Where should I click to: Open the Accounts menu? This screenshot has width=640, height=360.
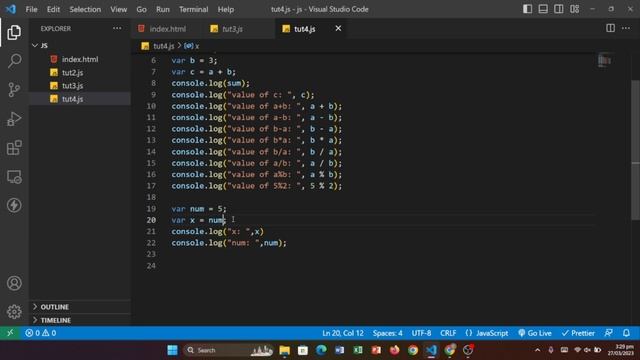[x=14, y=283]
